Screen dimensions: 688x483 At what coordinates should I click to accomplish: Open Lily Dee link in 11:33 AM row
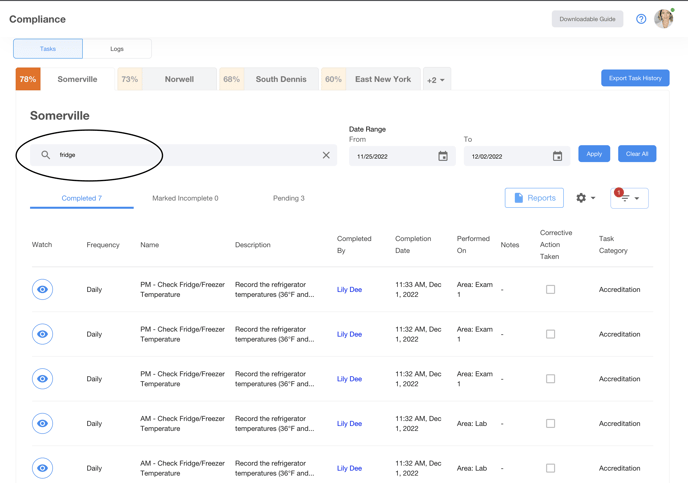click(x=349, y=290)
